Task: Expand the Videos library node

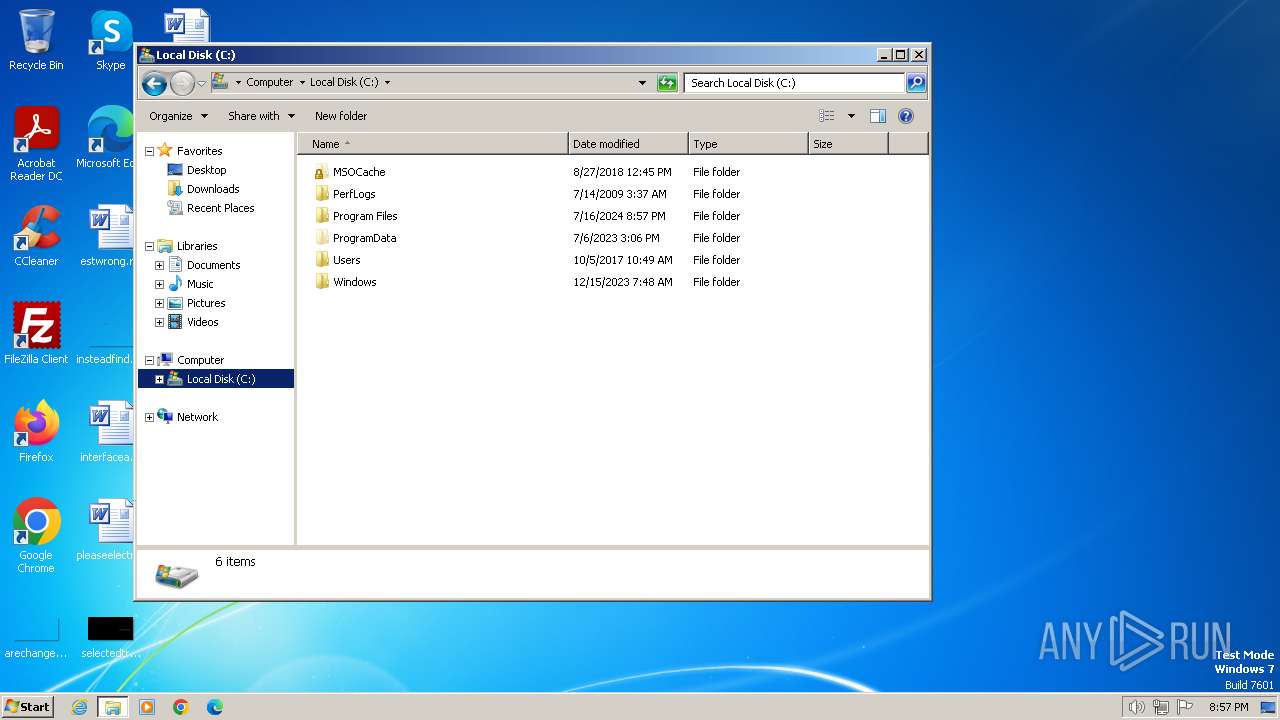Action: pos(159,322)
